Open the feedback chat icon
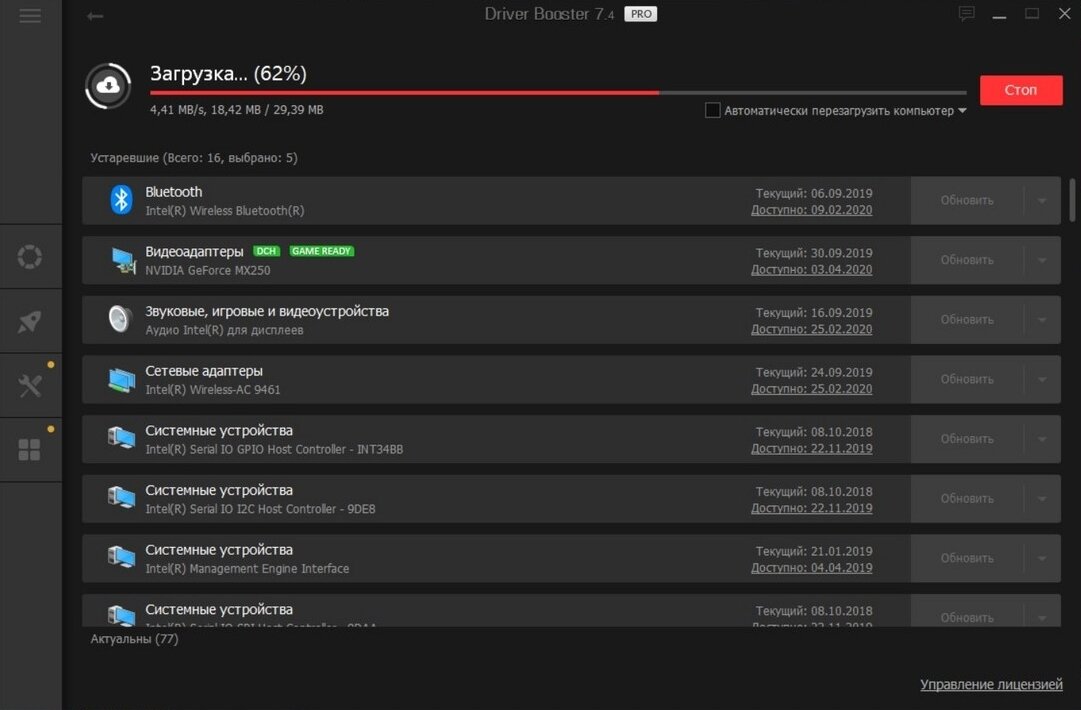Viewport: 1081px width, 710px height. click(967, 14)
